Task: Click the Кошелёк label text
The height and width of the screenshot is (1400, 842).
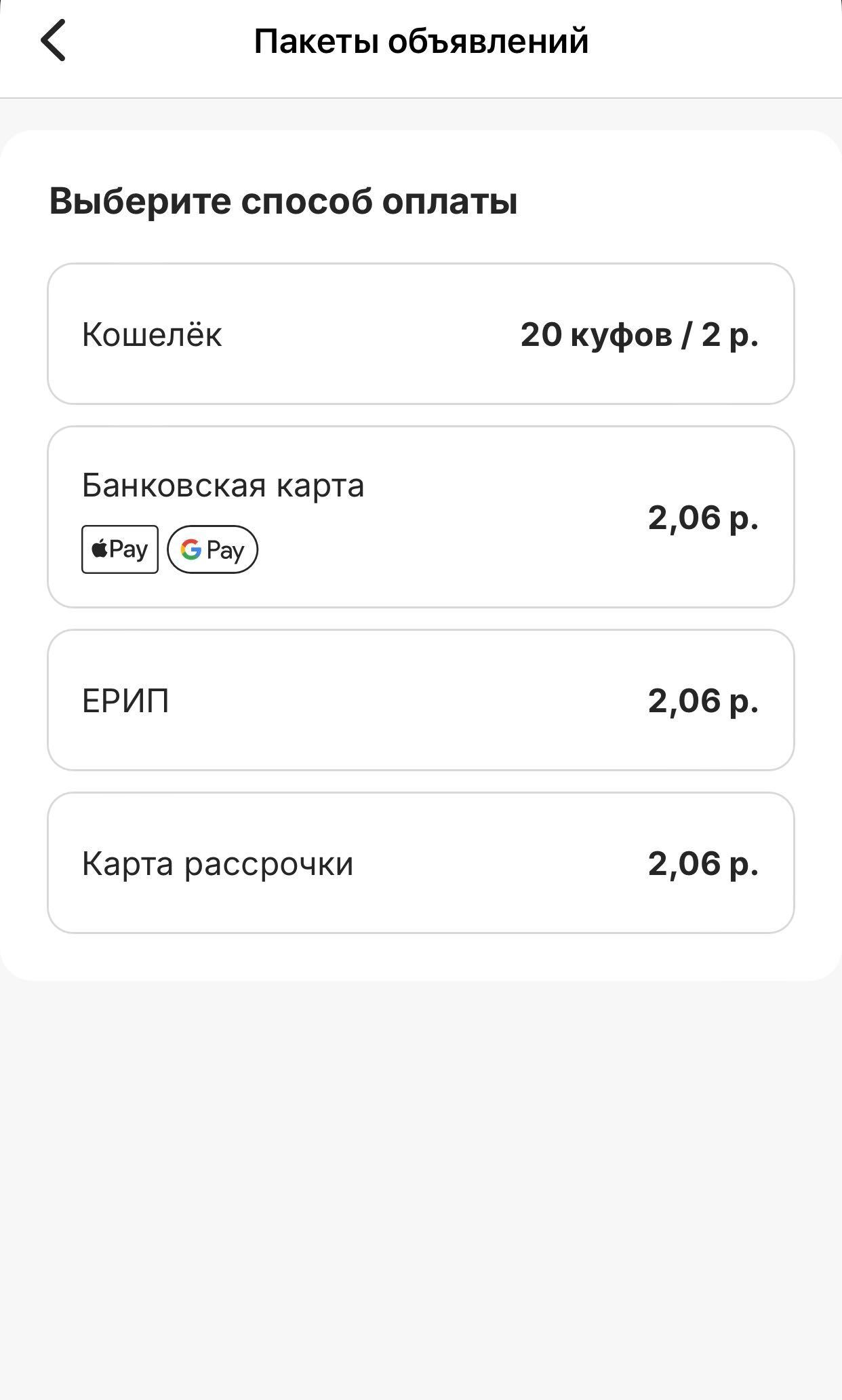Action: [152, 334]
